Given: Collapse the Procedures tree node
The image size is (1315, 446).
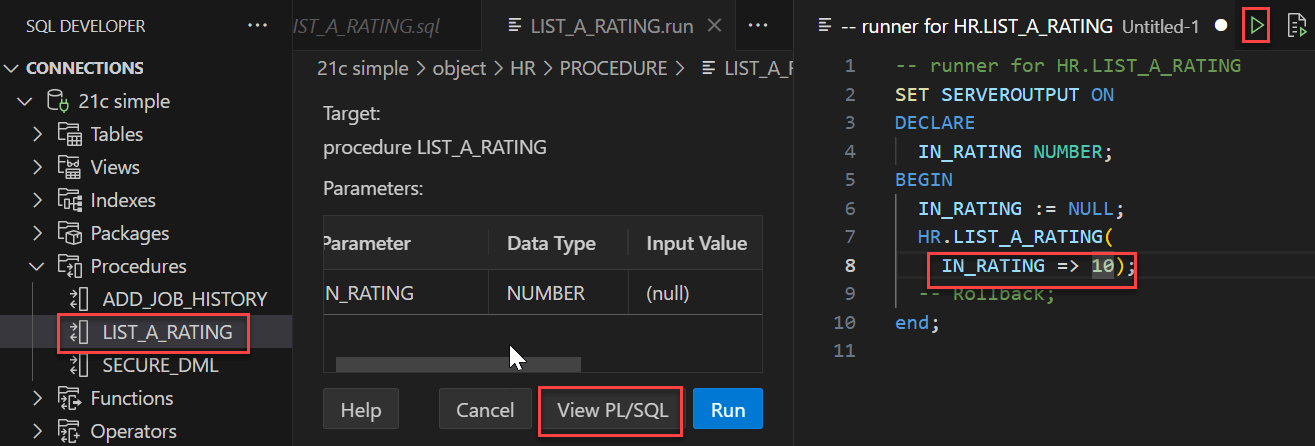Looking at the screenshot, I should click(37, 266).
